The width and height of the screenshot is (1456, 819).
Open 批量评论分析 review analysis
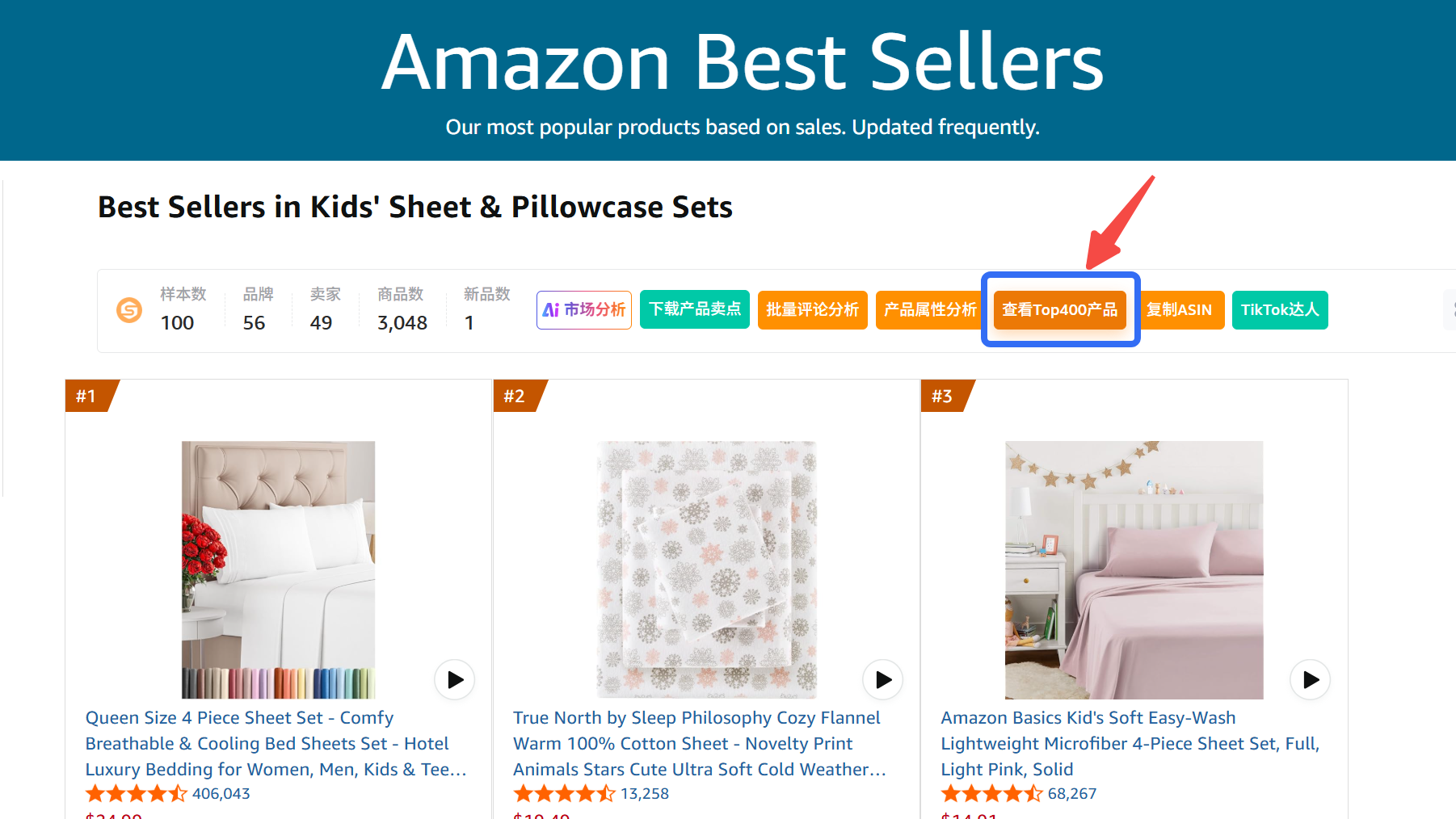click(812, 310)
